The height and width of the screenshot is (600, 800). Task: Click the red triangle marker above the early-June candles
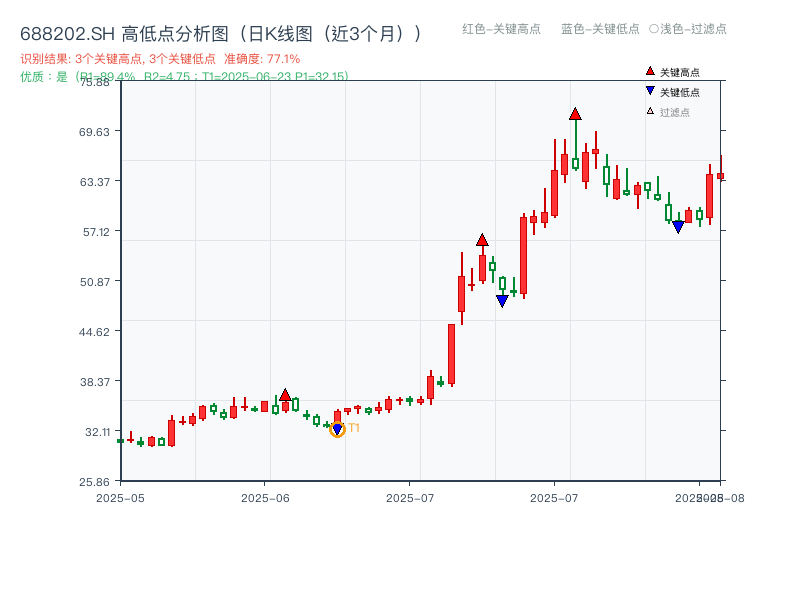(x=285, y=394)
